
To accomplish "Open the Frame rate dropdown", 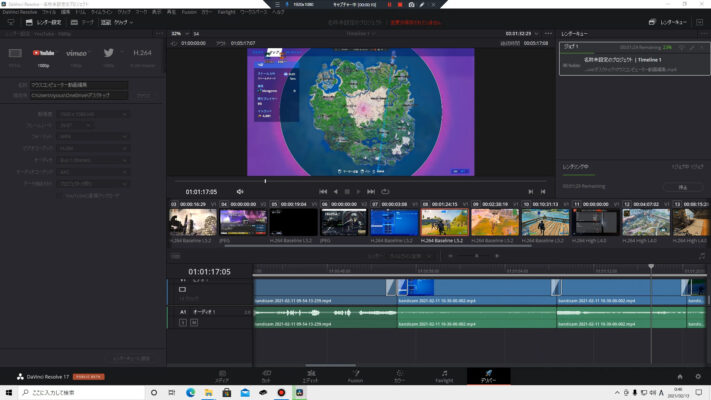I will pyautogui.click(x=75, y=125).
